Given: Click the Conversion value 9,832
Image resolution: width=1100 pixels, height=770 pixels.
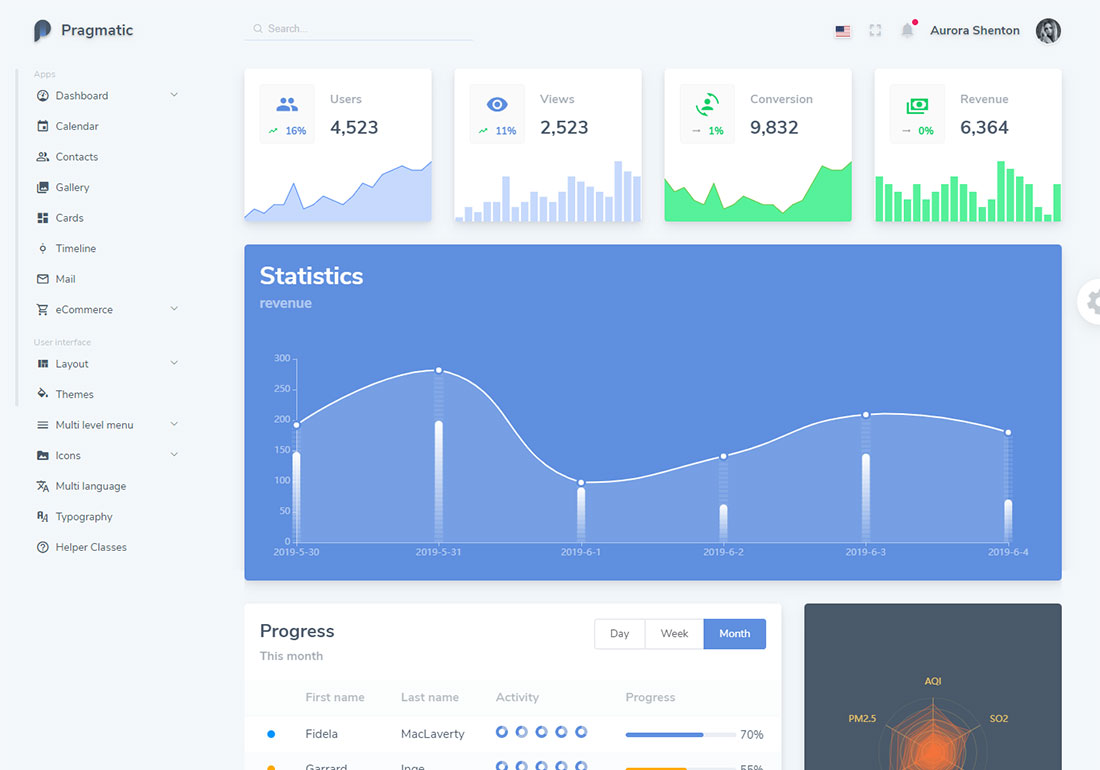Looking at the screenshot, I should click(774, 128).
